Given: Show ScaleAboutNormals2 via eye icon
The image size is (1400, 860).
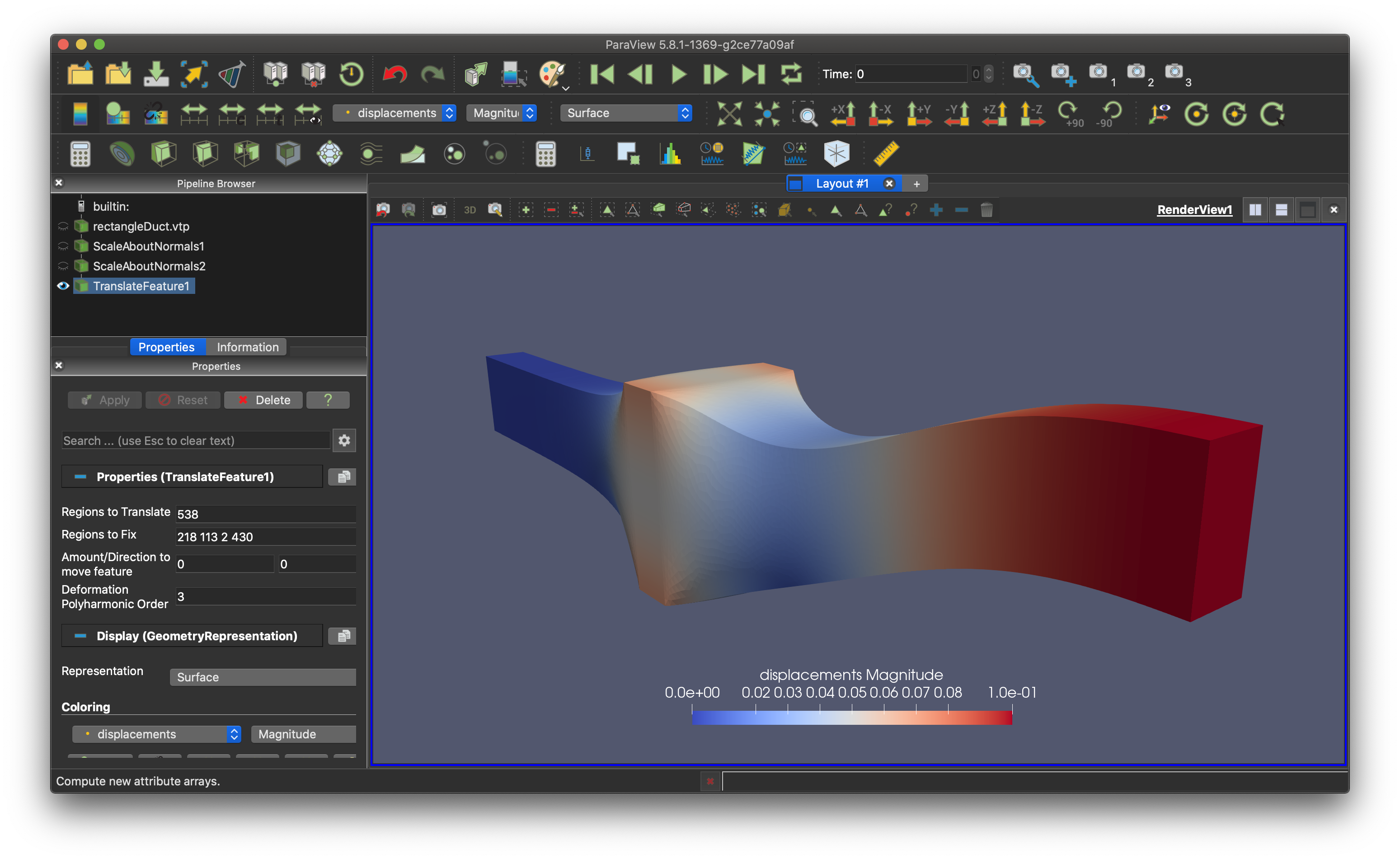Looking at the screenshot, I should tap(62, 266).
